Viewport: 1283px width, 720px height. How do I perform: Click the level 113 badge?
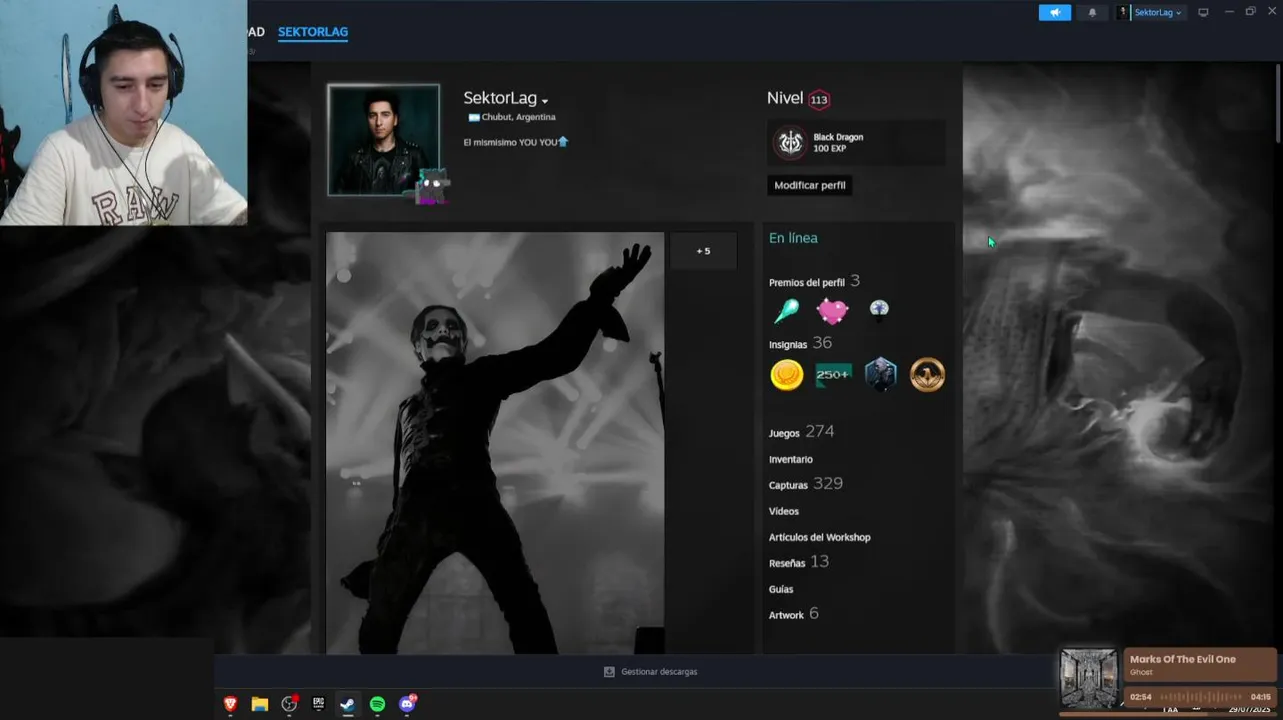[x=819, y=100]
